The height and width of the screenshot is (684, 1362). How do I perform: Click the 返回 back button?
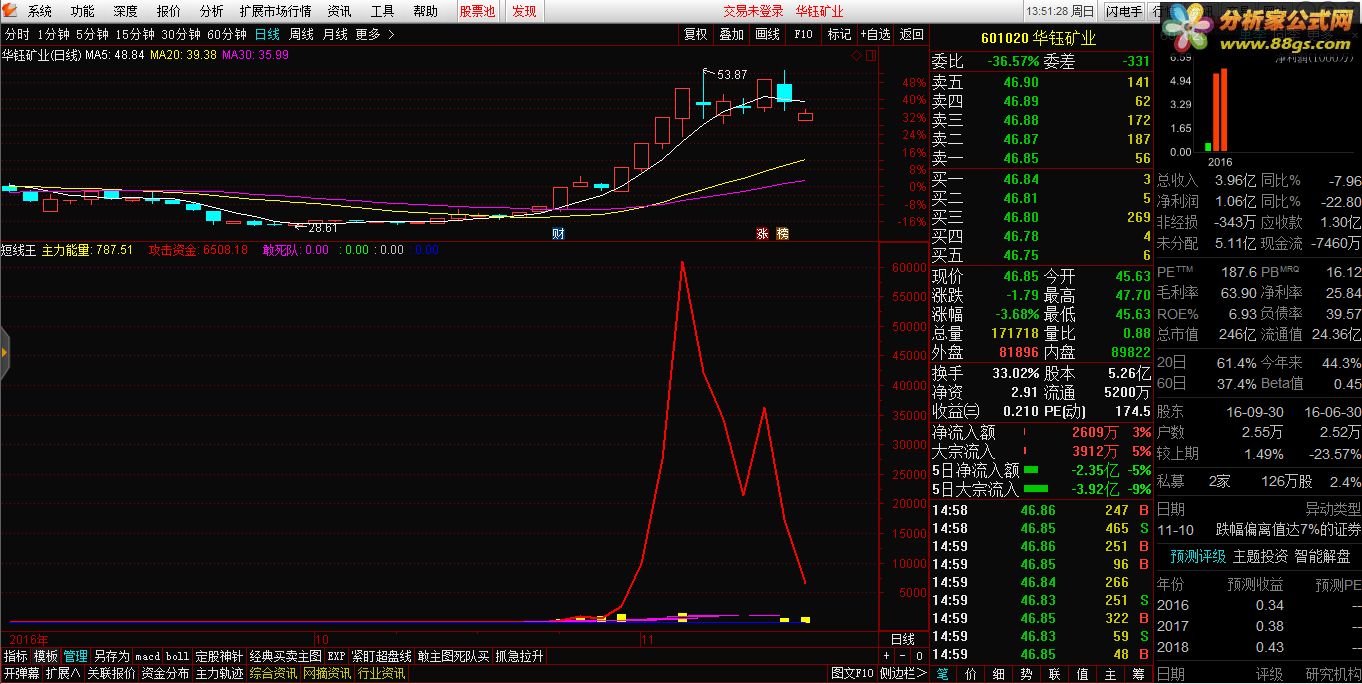pyautogui.click(x=911, y=34)
